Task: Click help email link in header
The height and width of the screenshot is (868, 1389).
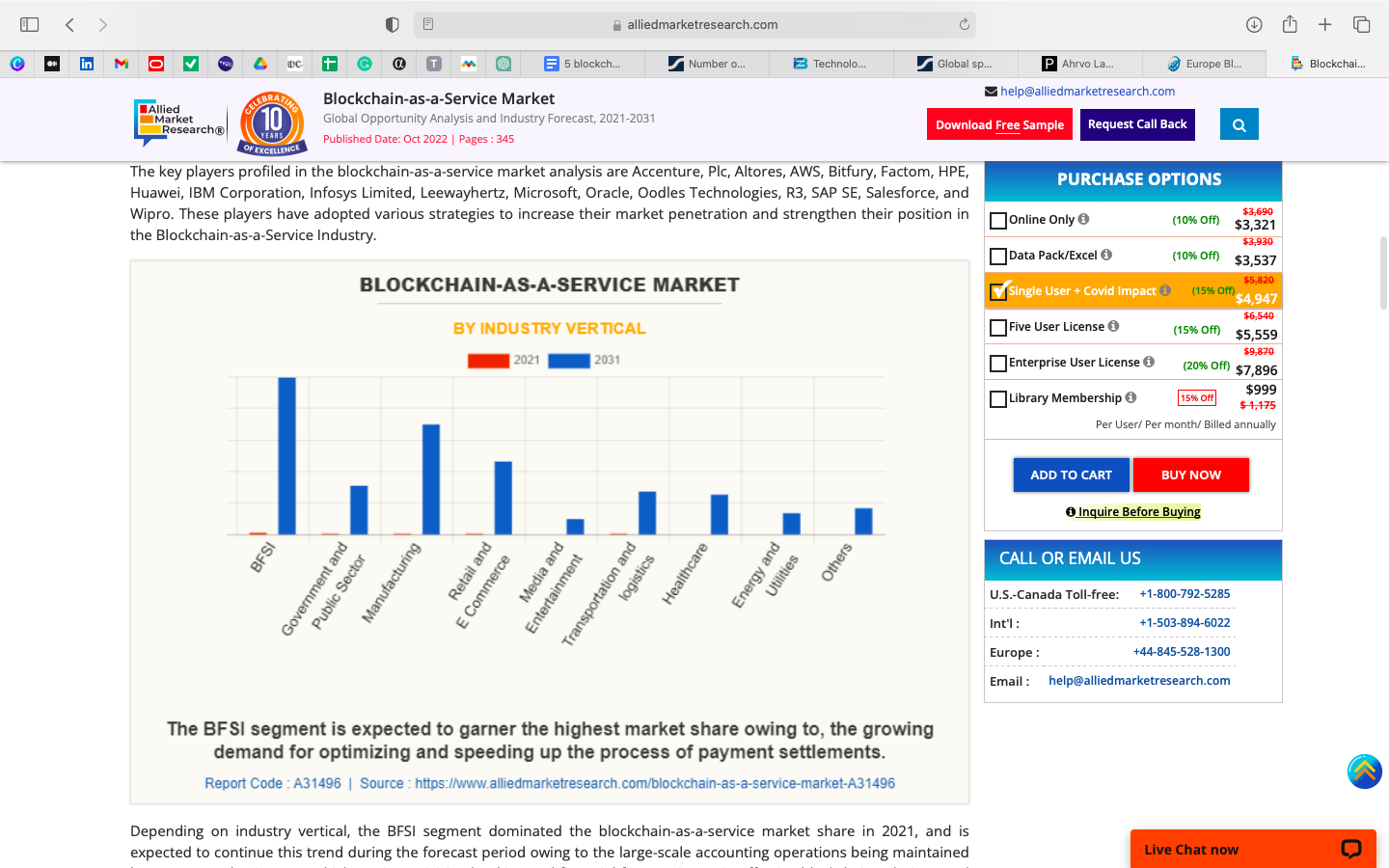Action: point(1087,92)
